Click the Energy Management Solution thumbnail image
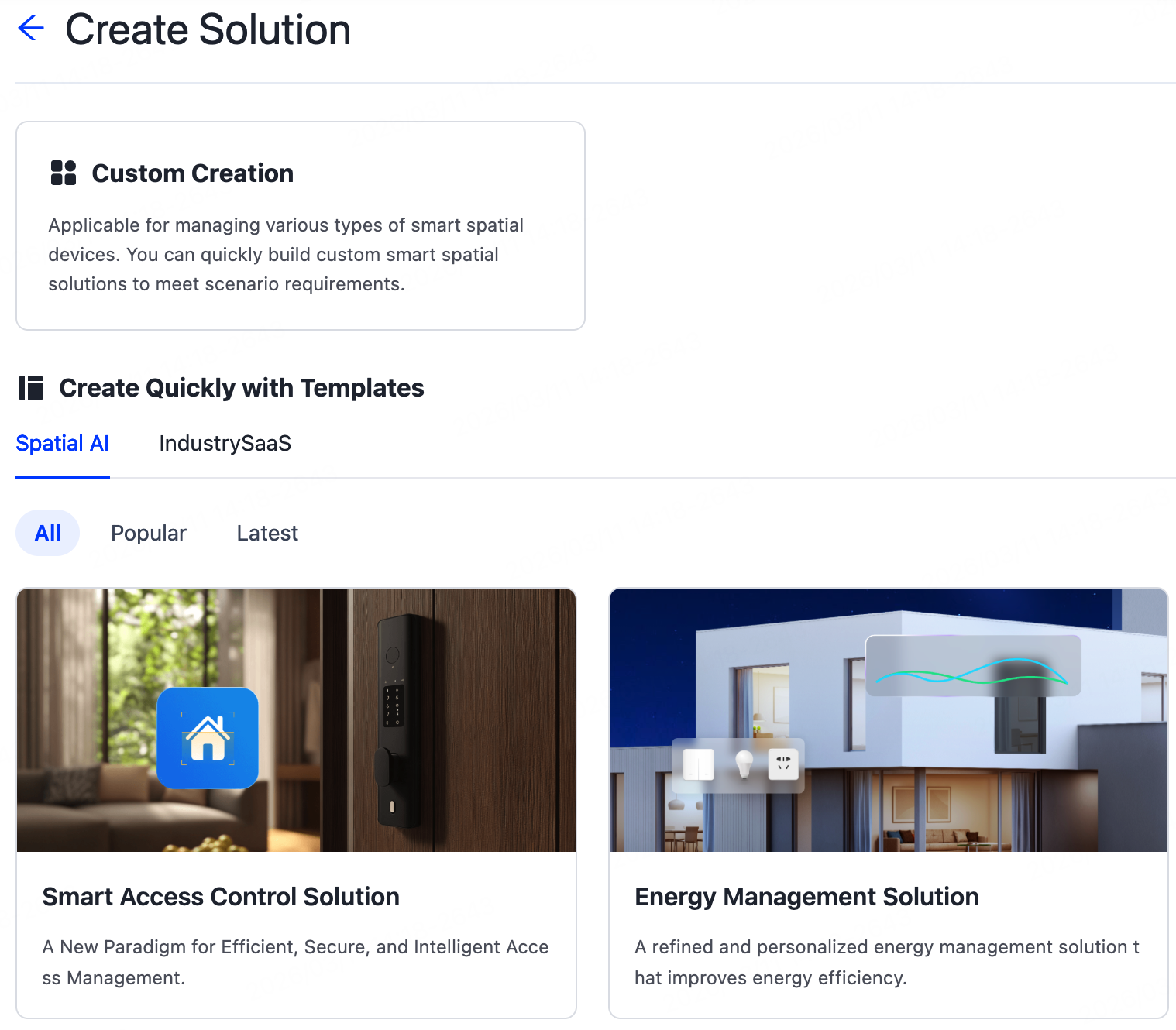Image resolution: width=1176 pixels, height=1030 pixels. pyautogui.click(x=888, y=720)
